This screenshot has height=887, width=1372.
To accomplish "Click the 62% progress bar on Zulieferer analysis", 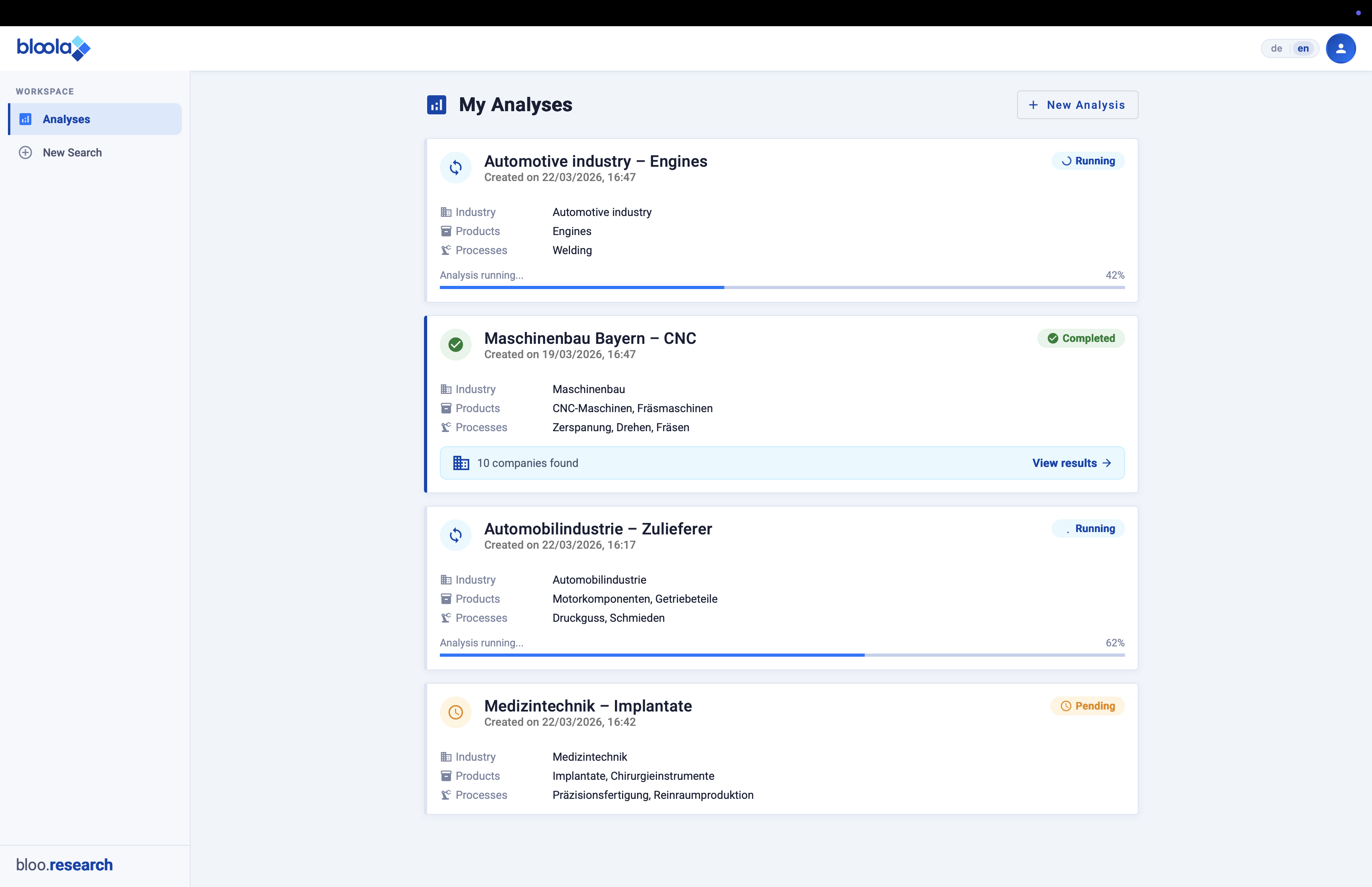I will pyautogui.click(x=781, y=655).
